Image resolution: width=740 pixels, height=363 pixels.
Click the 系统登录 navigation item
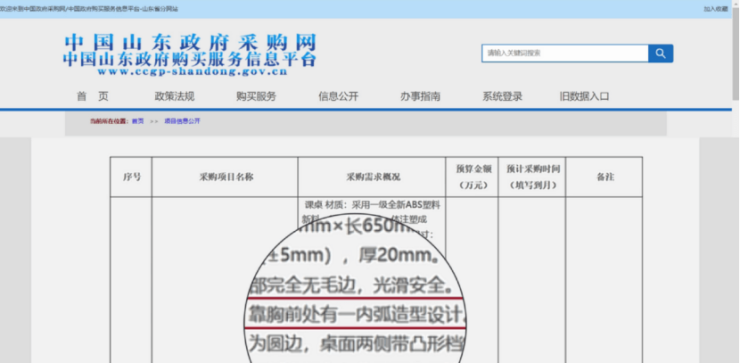coord(502,97)
